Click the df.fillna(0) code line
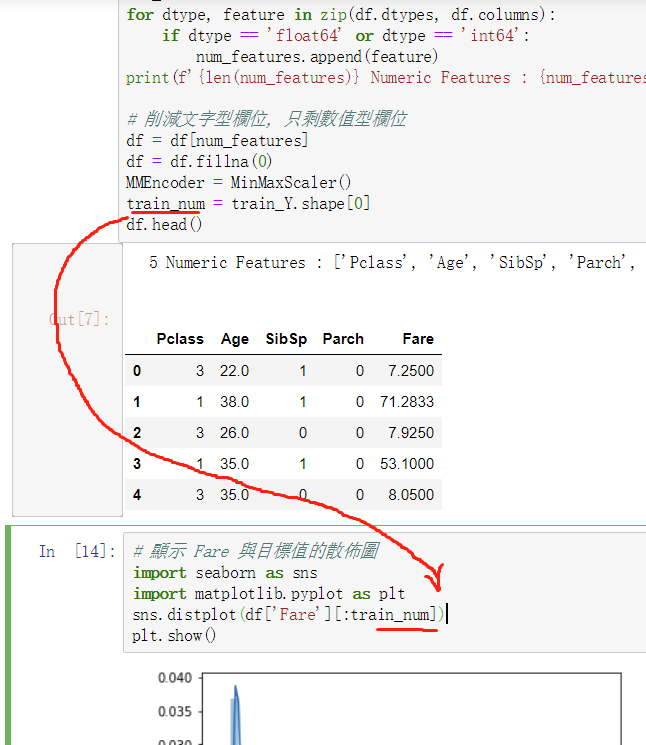 pyautogui.click(x=199, y=161)
